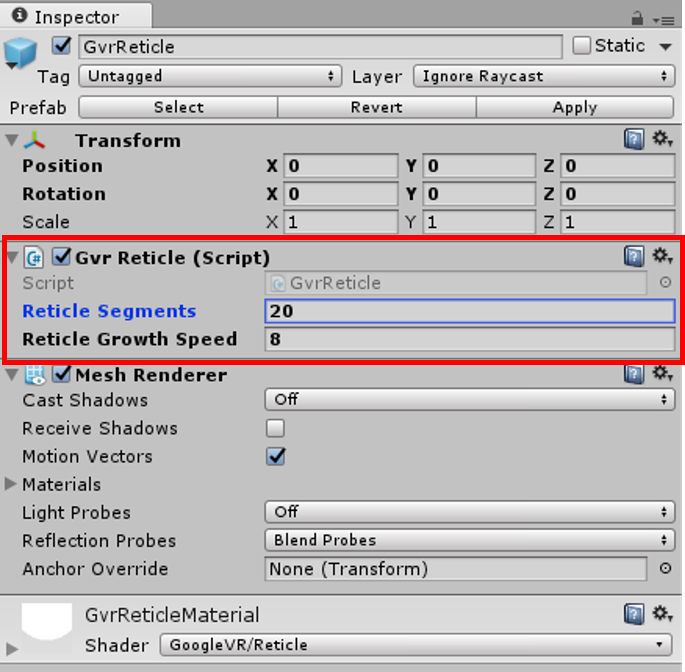Click the C# script icon of Gvr Reticle
Viewport: 685px width, 672px height.
coord(34,257)
